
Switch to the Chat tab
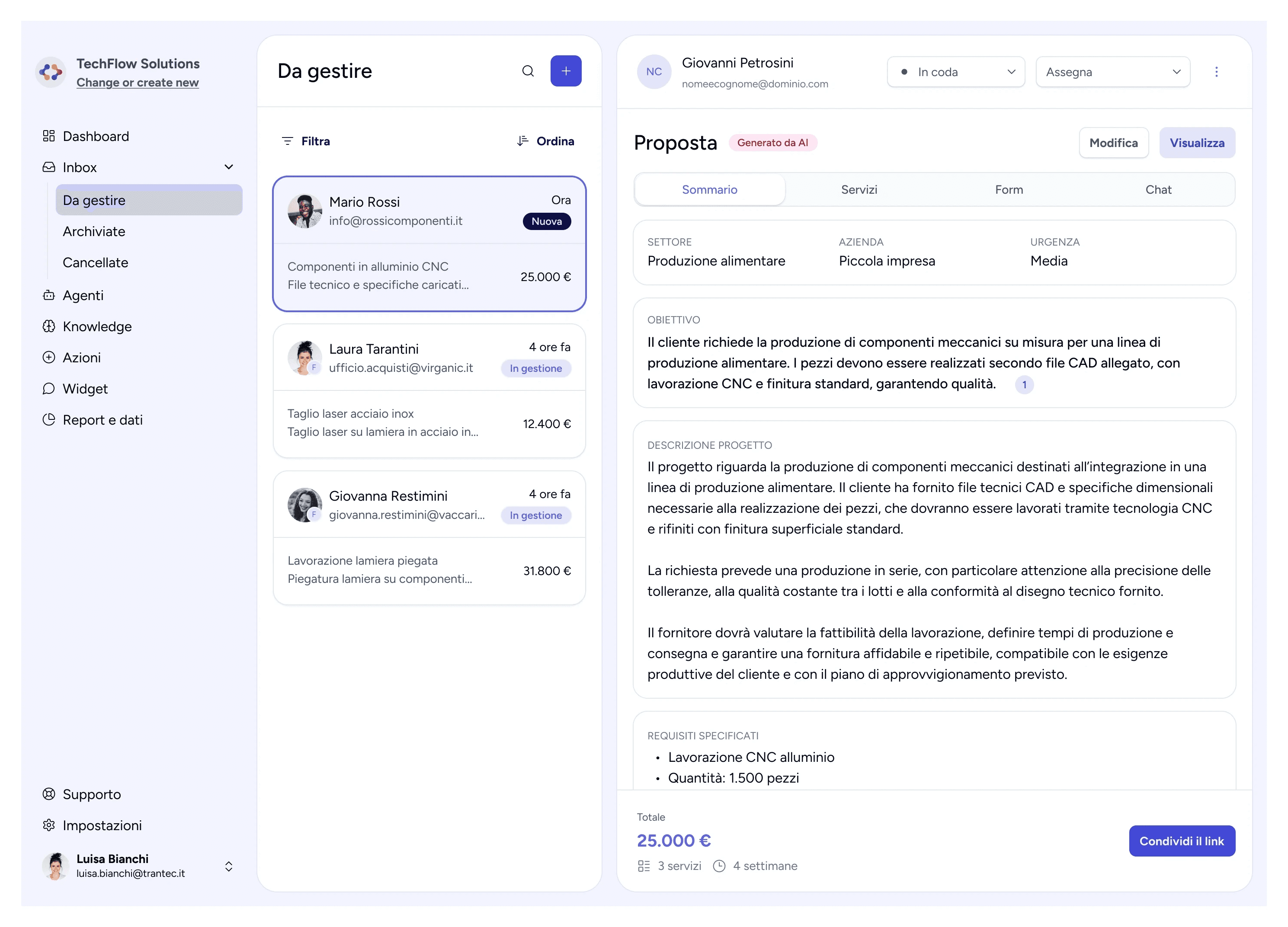pos(1158,190)
